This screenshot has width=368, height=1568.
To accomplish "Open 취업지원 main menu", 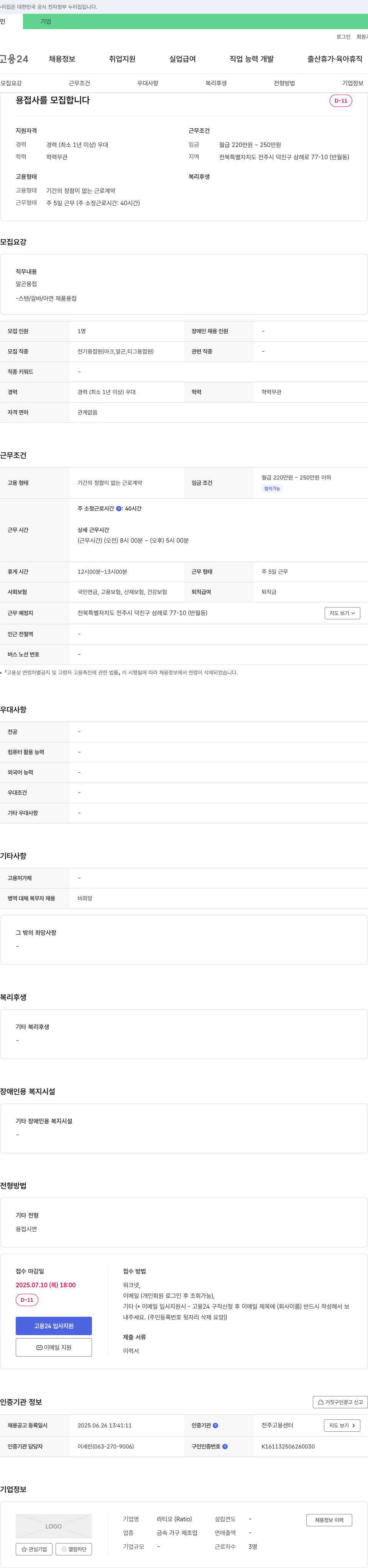I will coord(122,59).
